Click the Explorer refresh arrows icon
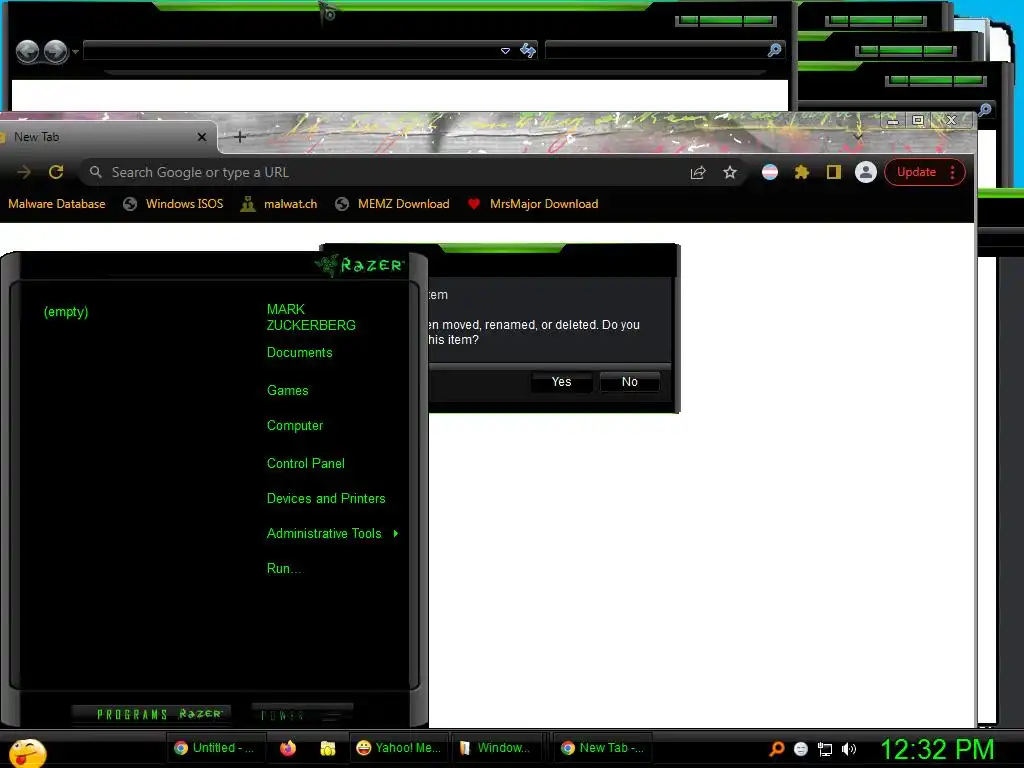The width and height of the screenshot is (1024, 768). [x=528, y=50]
